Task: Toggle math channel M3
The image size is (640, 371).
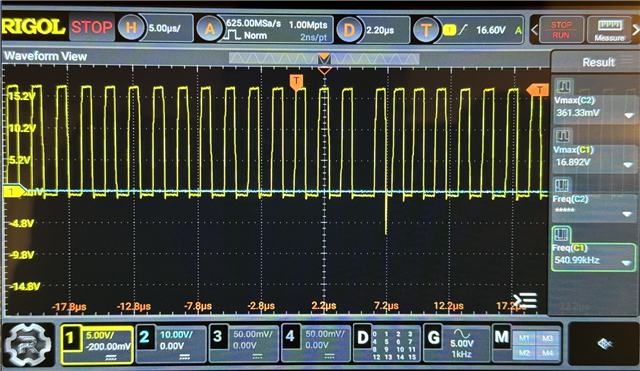Action: [x=547, y=338]
